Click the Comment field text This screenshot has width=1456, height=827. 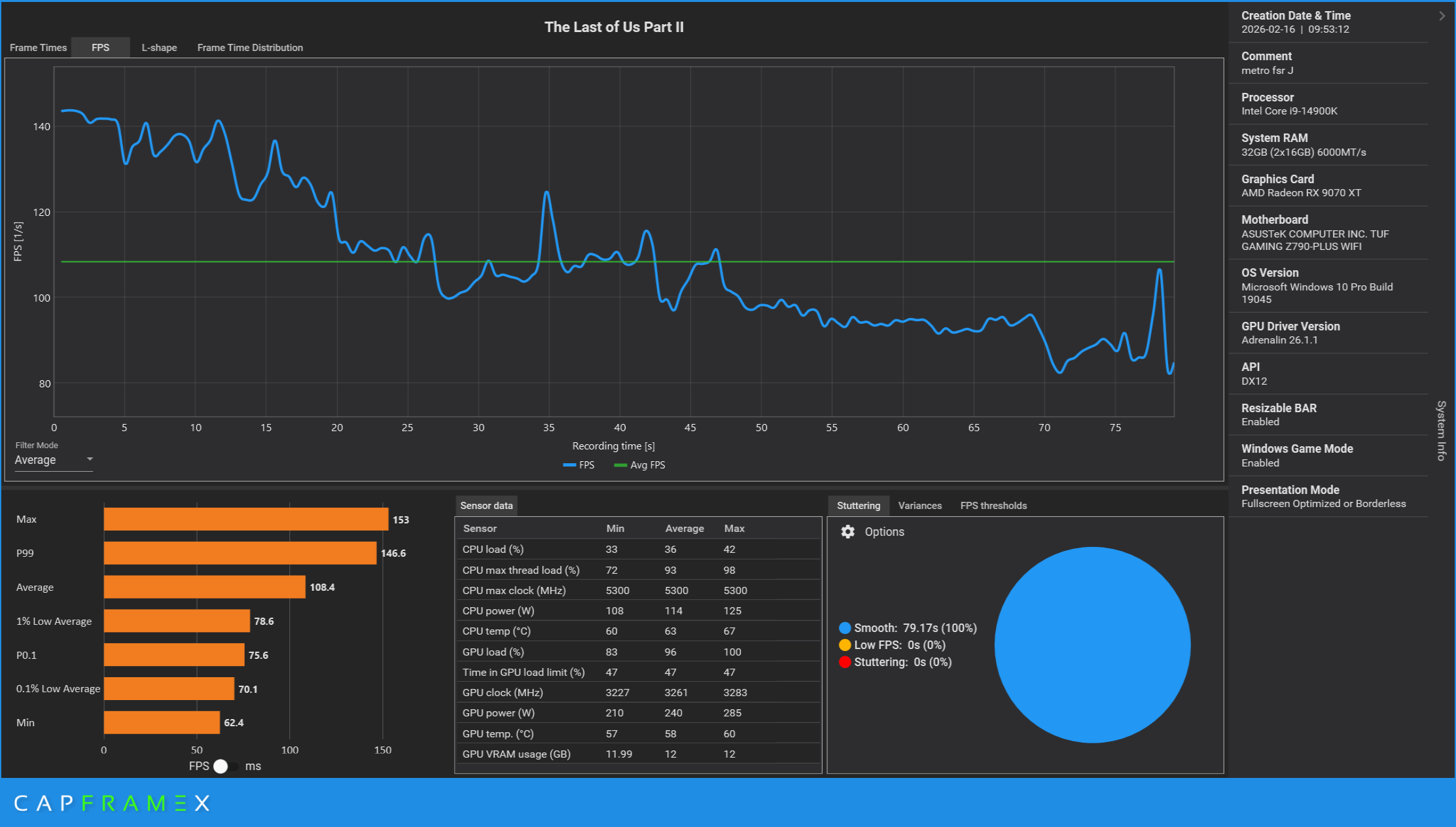tap(1267, 71)
